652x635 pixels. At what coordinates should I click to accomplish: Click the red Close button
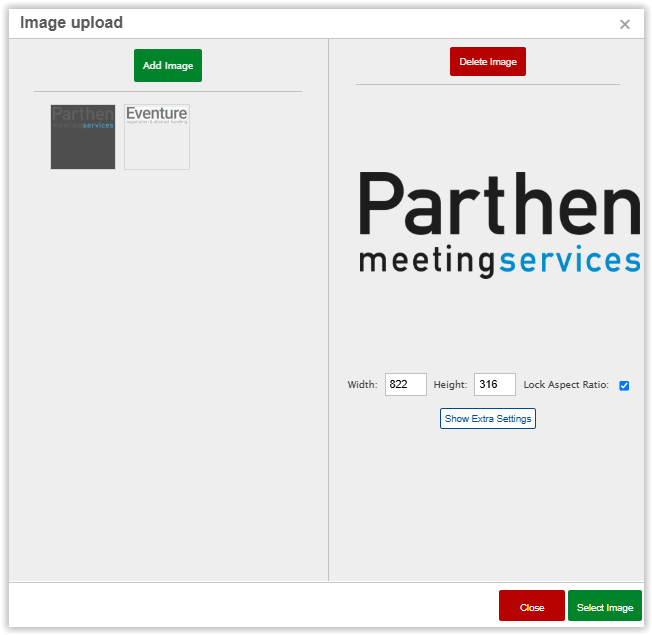[531, 607]
